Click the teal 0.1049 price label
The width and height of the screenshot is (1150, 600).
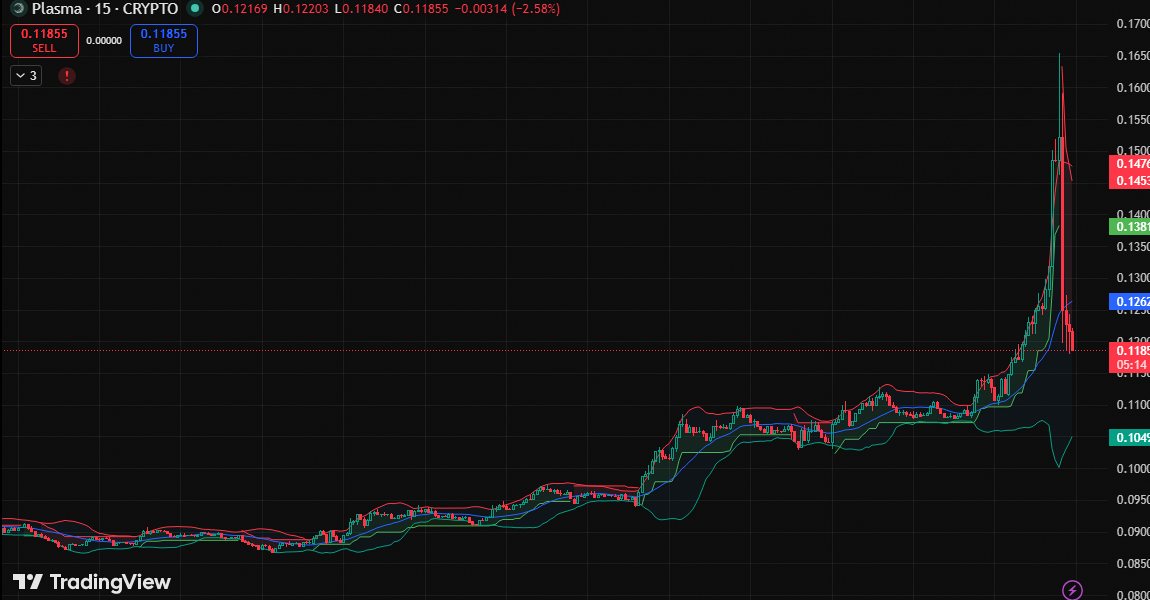(1129, 437)
